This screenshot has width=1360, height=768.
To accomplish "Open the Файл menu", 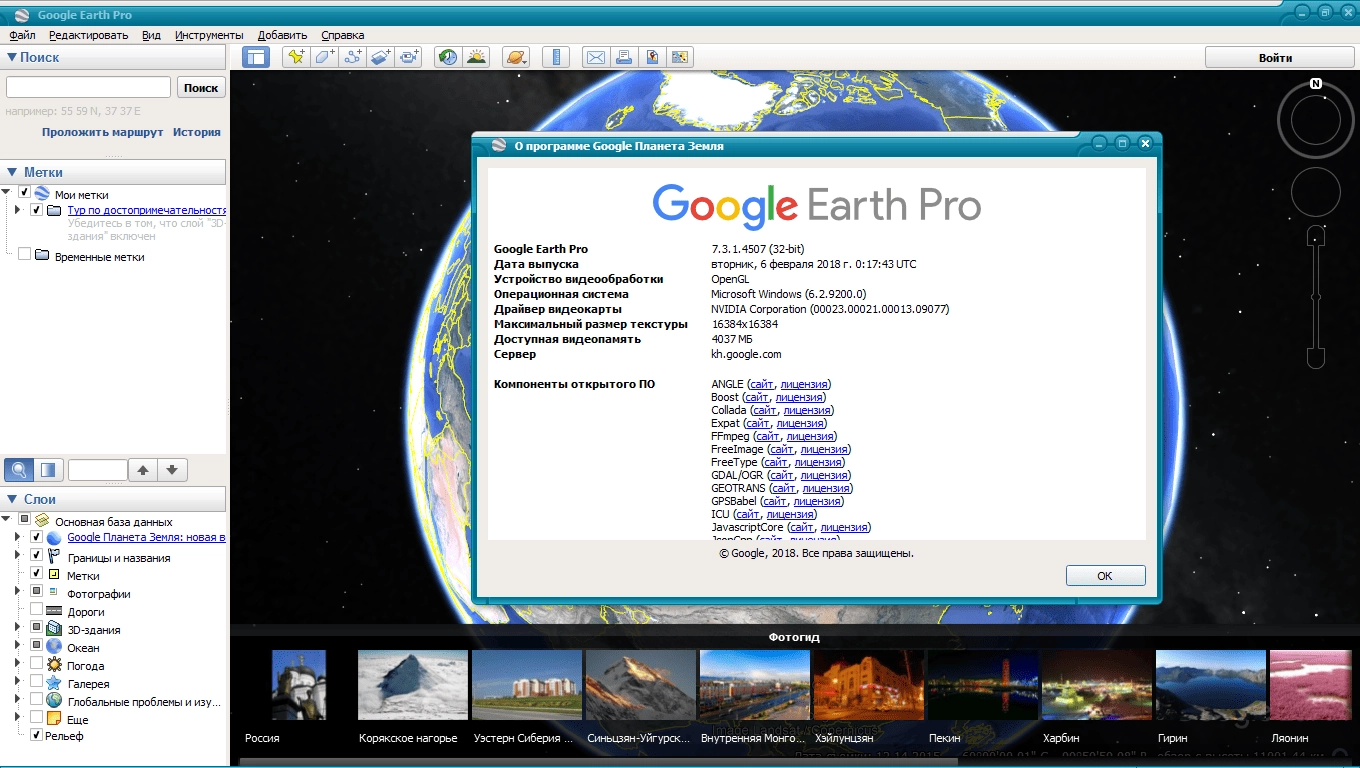I will 22,35.
